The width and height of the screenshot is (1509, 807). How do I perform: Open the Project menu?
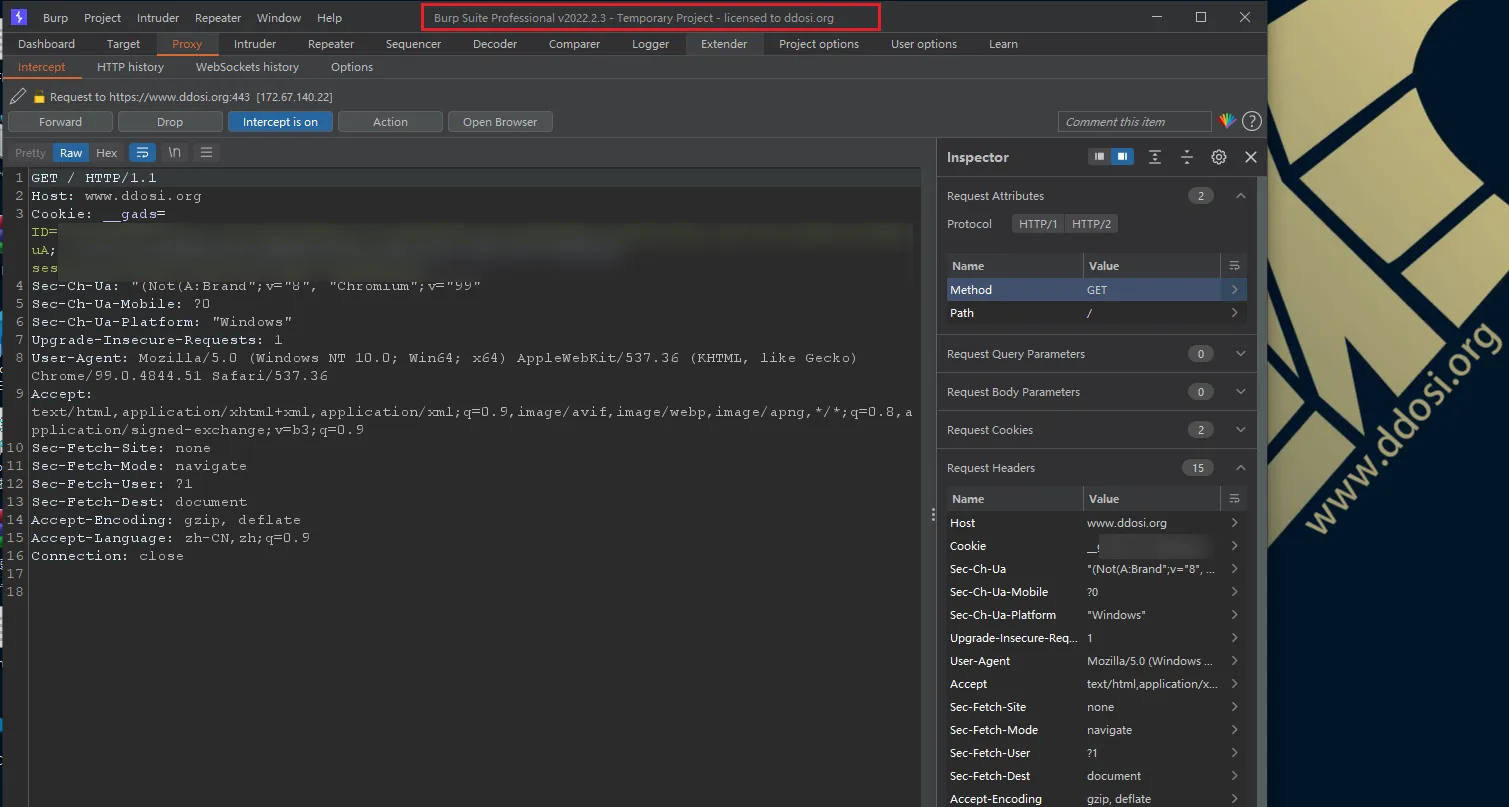[x=102, y=18]
